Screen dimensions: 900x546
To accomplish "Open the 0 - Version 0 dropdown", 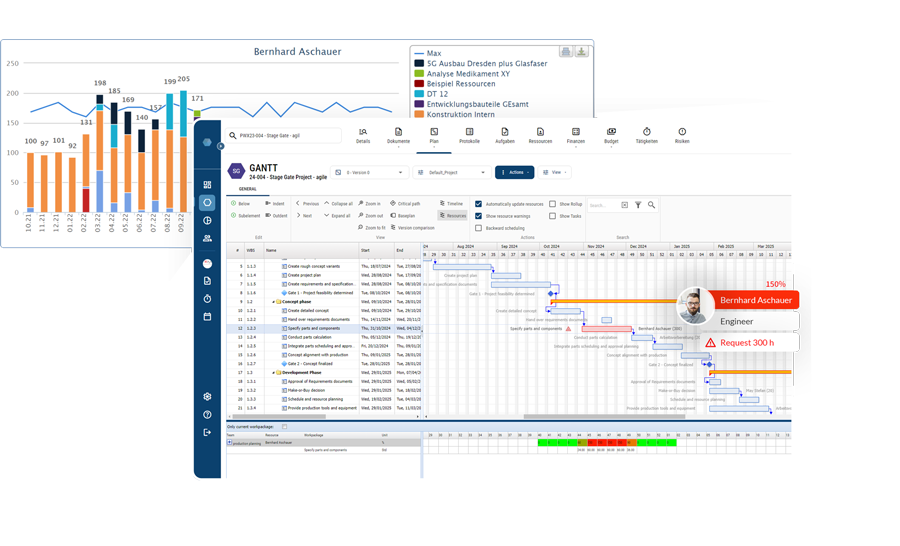I will pos(370,172).
